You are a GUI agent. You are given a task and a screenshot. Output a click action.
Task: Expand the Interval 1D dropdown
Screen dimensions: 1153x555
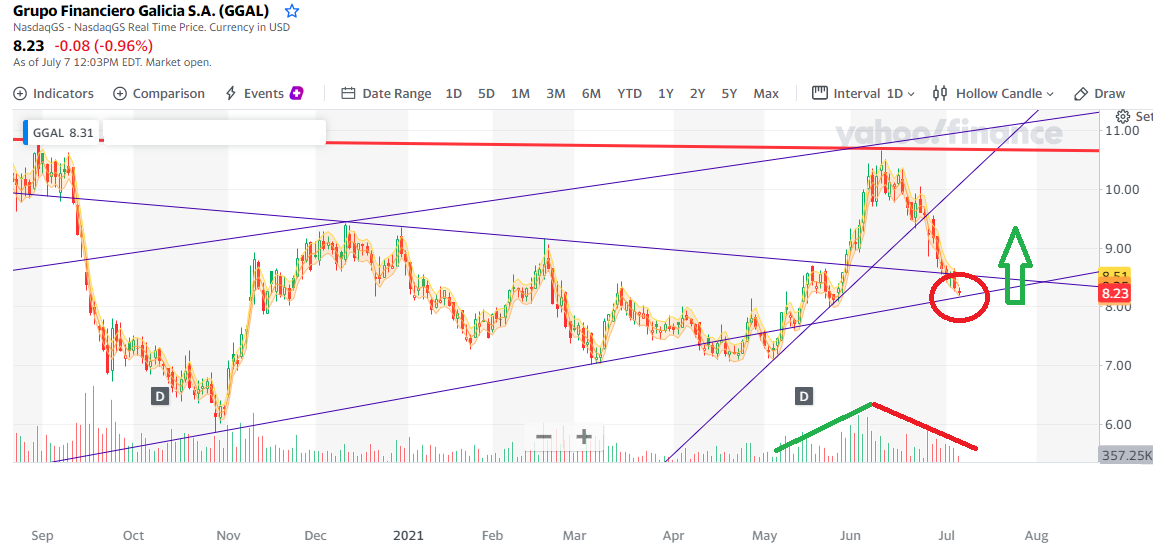click(863, 93)
